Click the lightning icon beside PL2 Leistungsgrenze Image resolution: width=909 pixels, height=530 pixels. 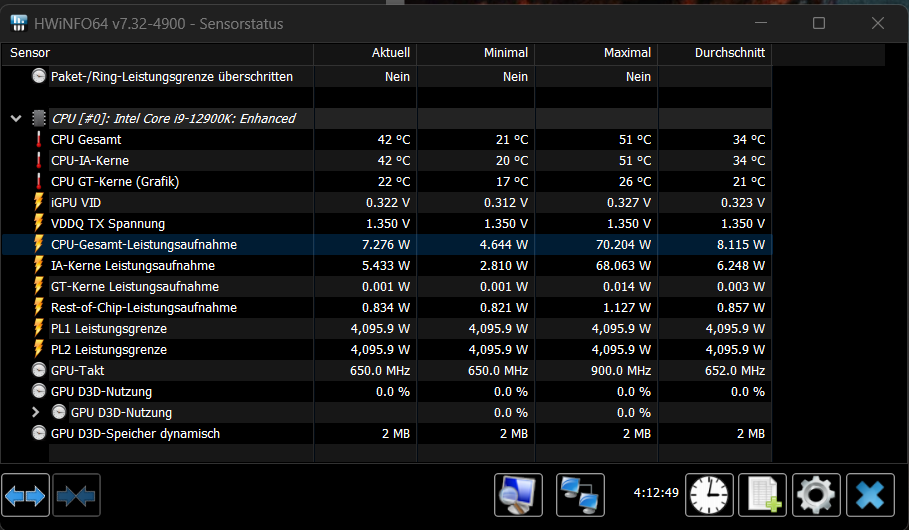click(x=39, y=349)
